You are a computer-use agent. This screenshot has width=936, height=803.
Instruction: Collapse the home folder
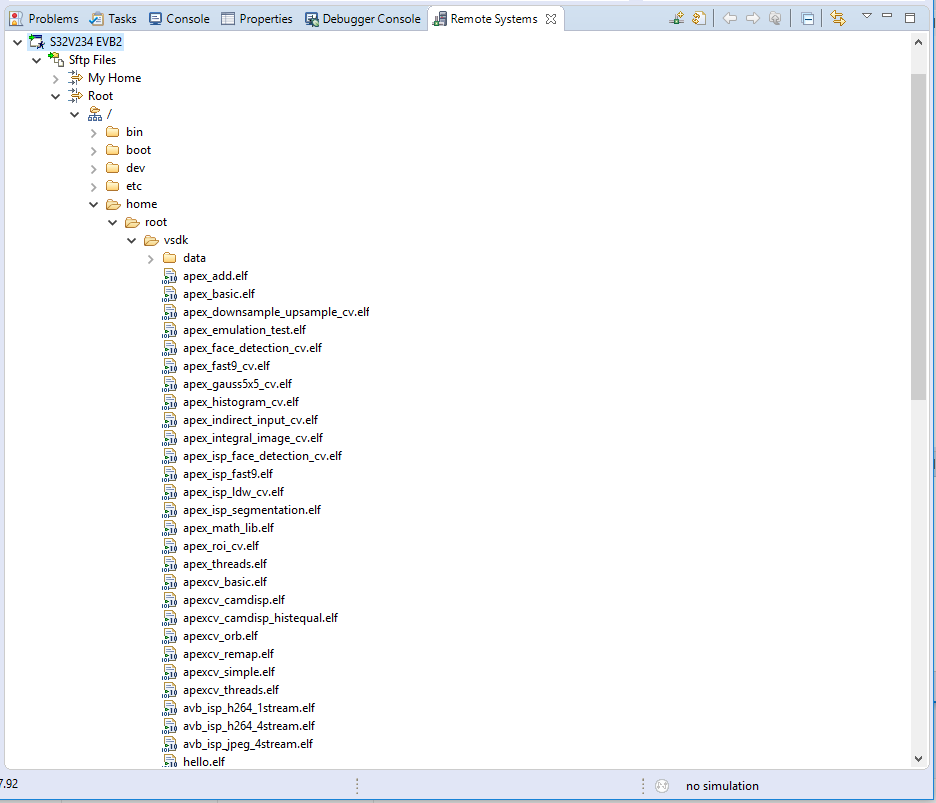[94, 204]
